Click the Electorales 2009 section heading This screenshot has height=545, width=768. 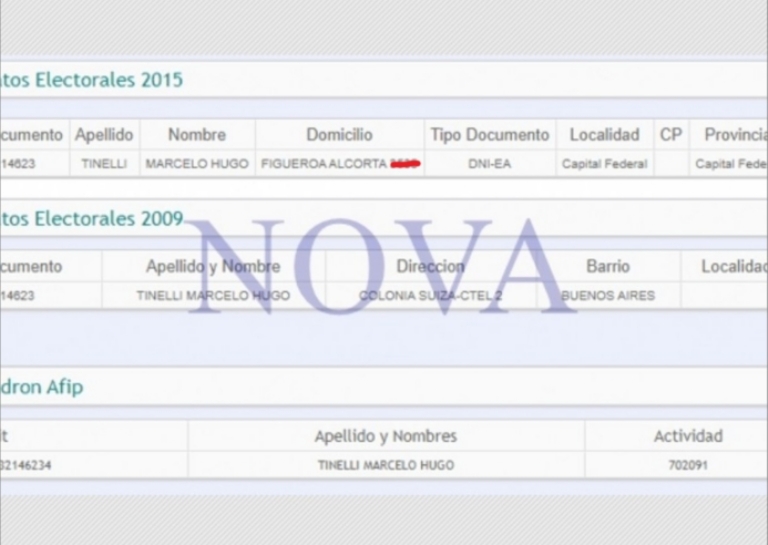(x=92, y=218)
